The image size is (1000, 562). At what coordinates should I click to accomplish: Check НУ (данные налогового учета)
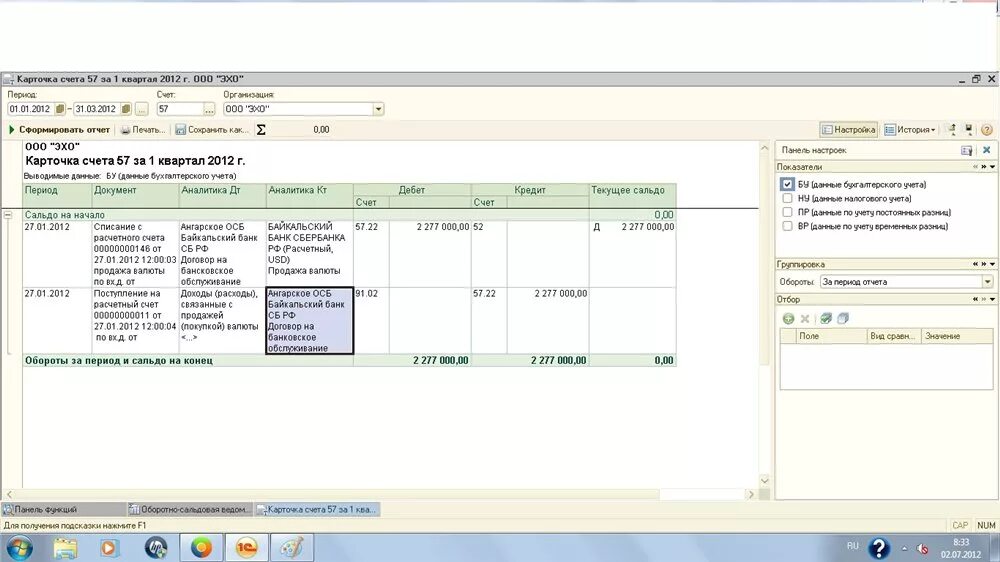click(787, 198)
